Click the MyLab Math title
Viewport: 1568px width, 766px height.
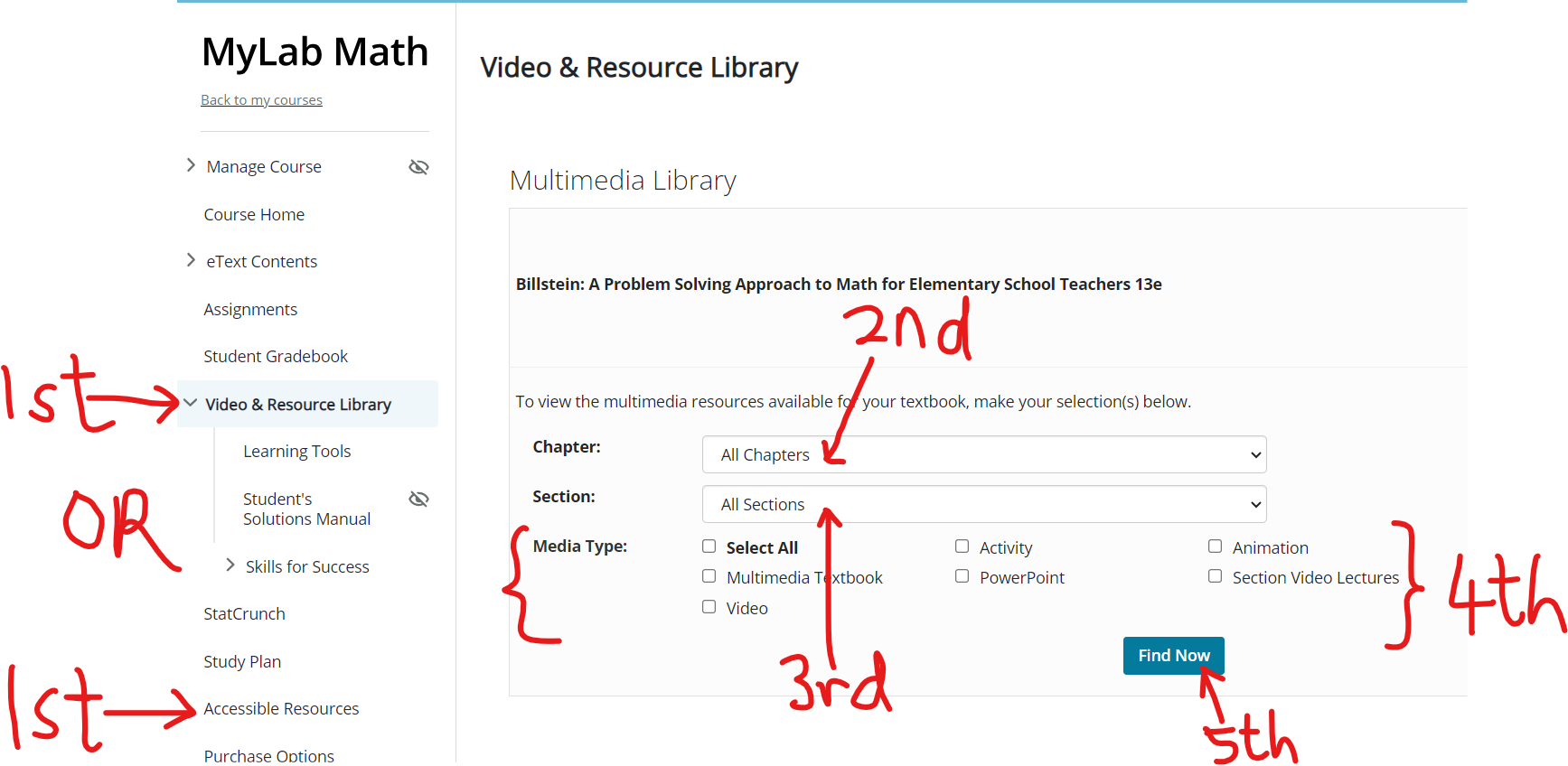pyautogui.click(x=315, y=52)
